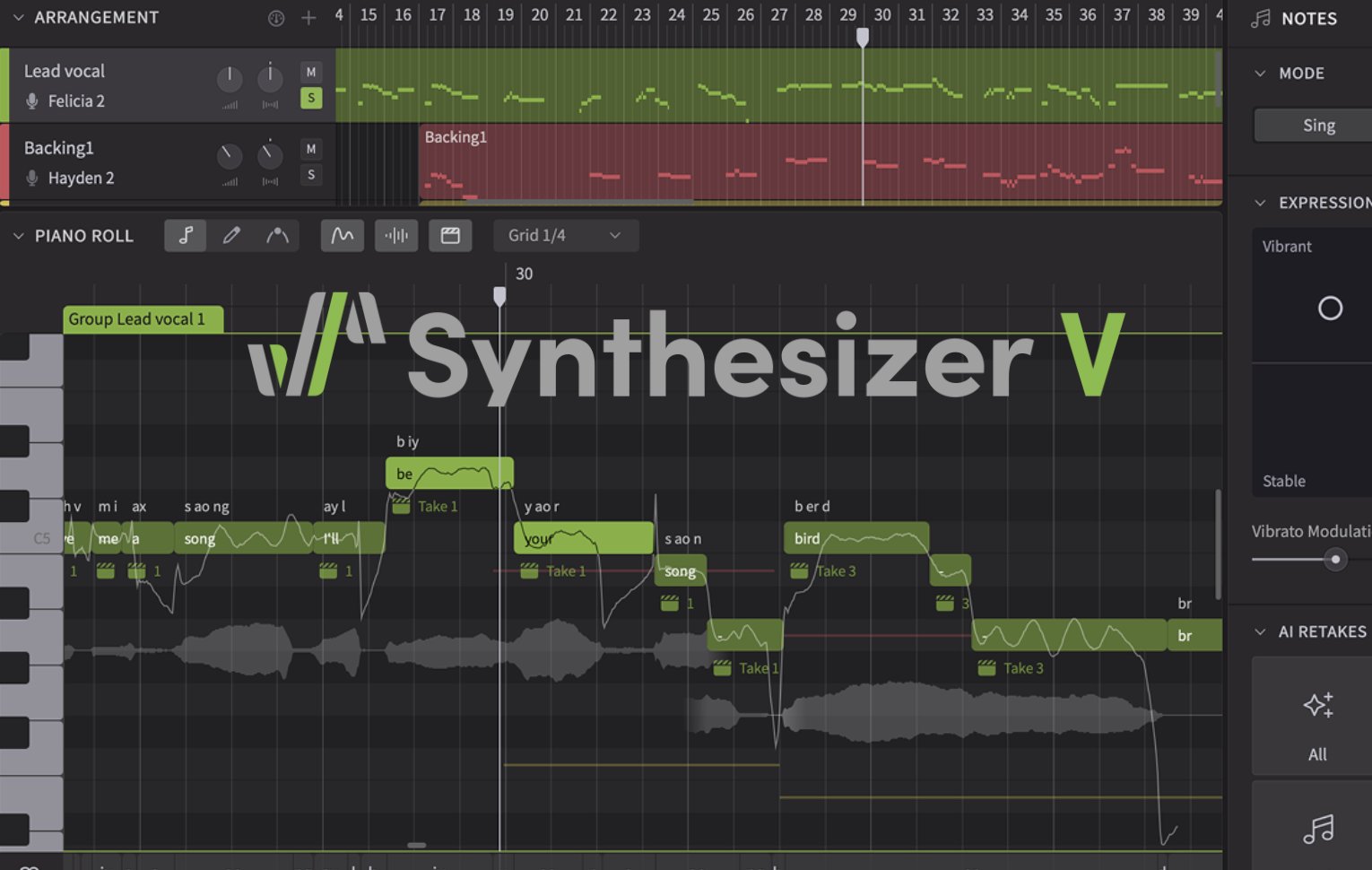
Task: Adjust the Vibrato Modulation slider handle
Action: tap(1335, 560)
